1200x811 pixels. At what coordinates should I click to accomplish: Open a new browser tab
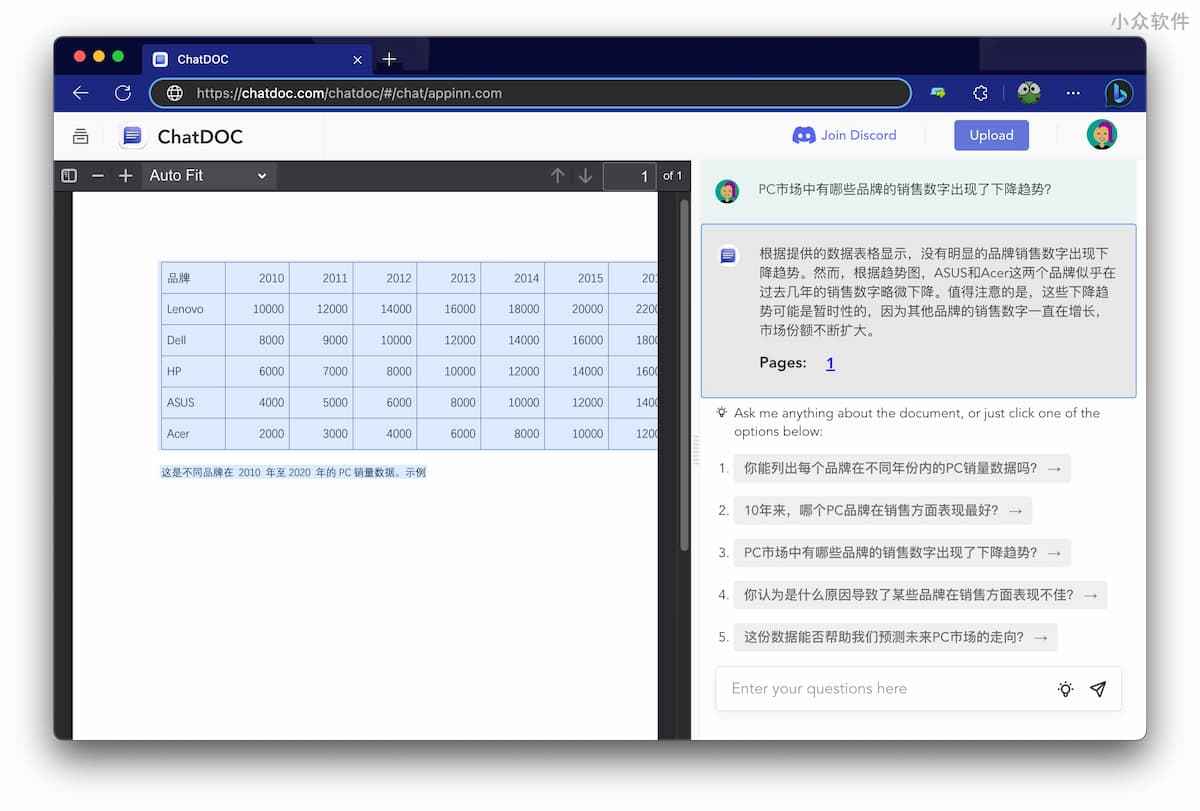coord(389,59)
